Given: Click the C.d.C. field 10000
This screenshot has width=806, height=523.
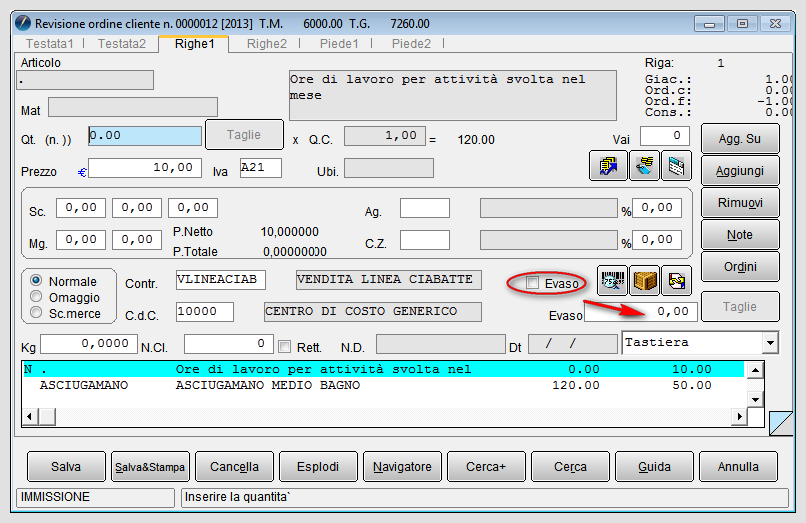Looking at the screenshot, I should click(205, 312).
